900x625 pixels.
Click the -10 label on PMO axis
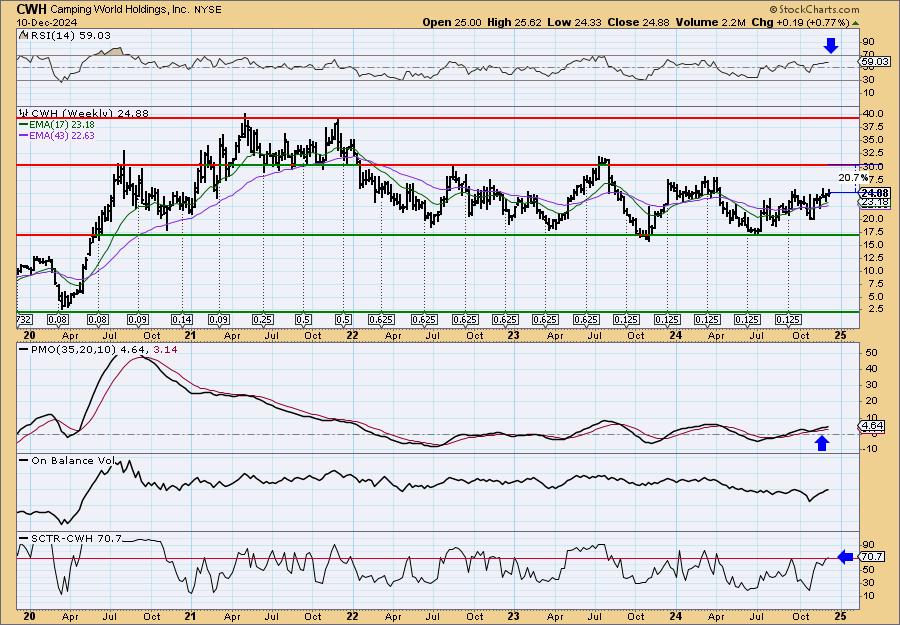(x=871, y=451)
